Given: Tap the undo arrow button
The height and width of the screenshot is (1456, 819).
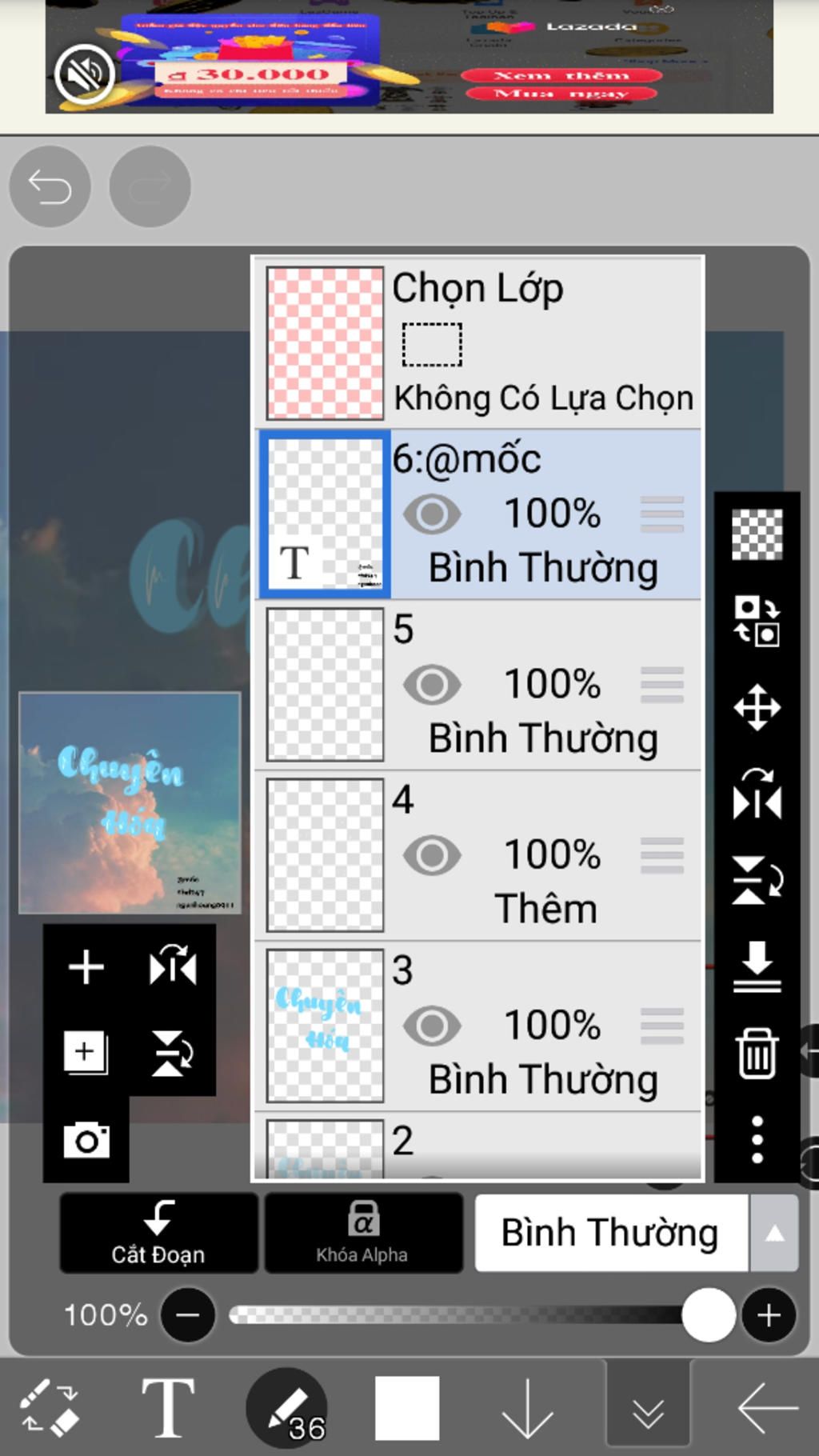Looking at the screenshot, I should pyautogui.click(x=50, y=186).
